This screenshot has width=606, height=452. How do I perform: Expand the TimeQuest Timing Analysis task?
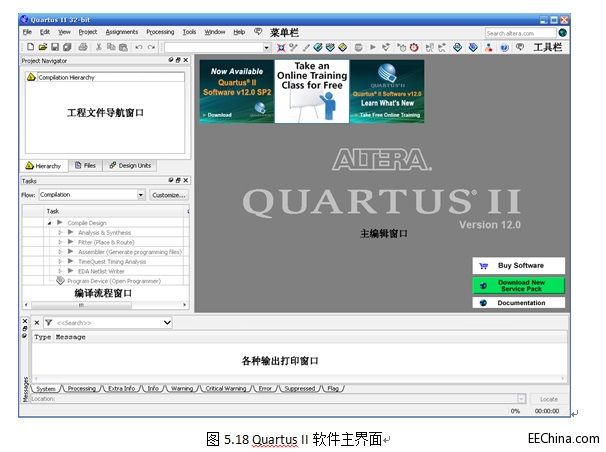[60, 262]
